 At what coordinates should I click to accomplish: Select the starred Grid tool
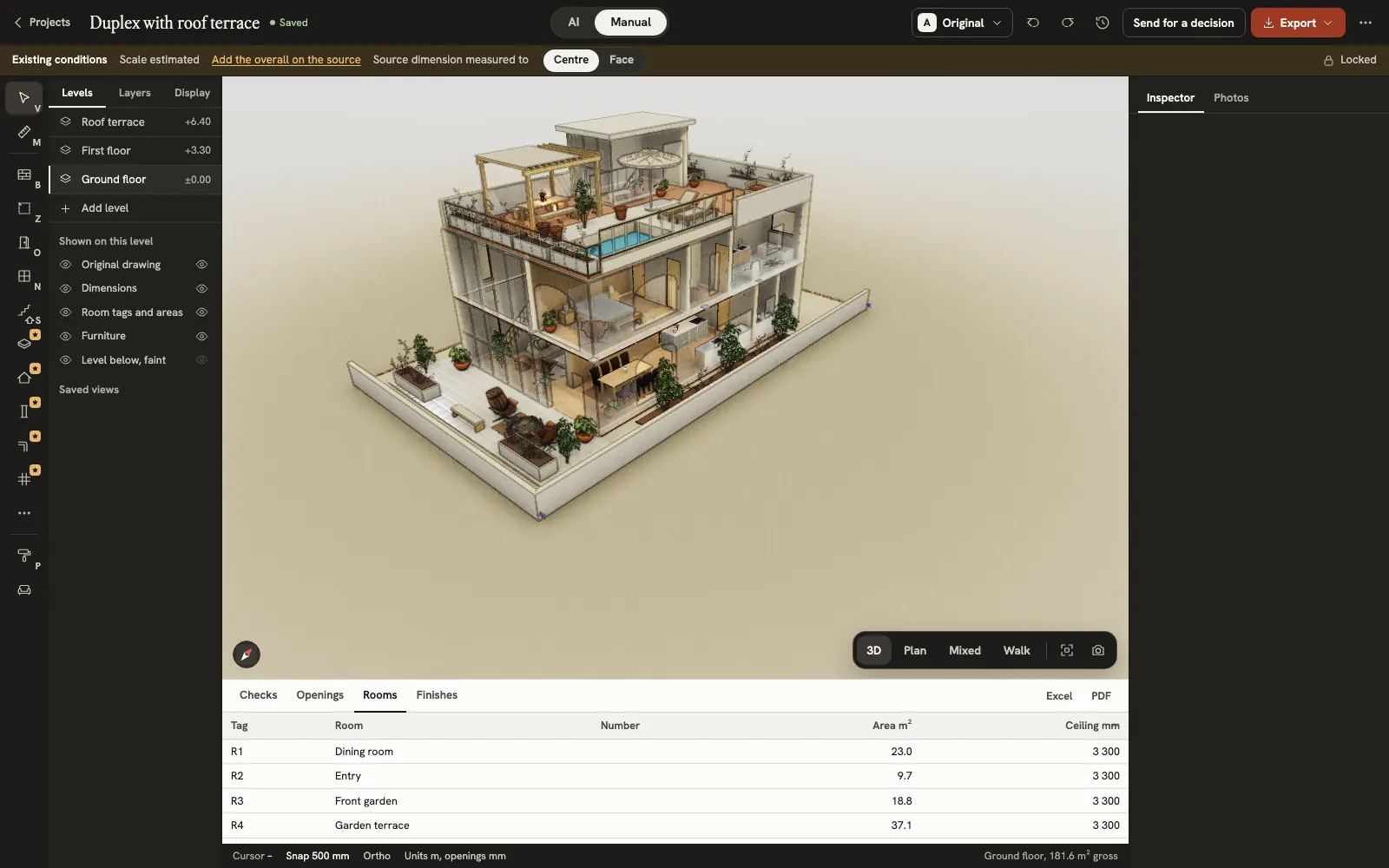coord(24,479)
